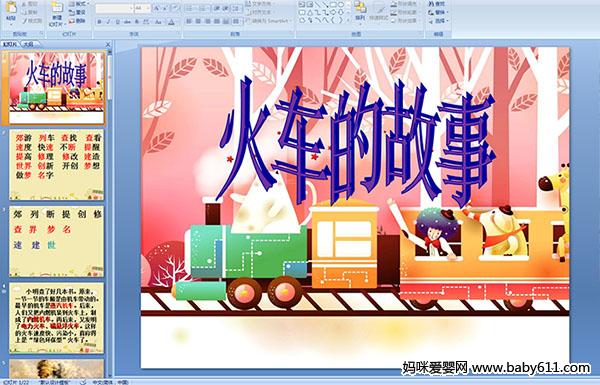Click the font color A icon

click(171, 22)
